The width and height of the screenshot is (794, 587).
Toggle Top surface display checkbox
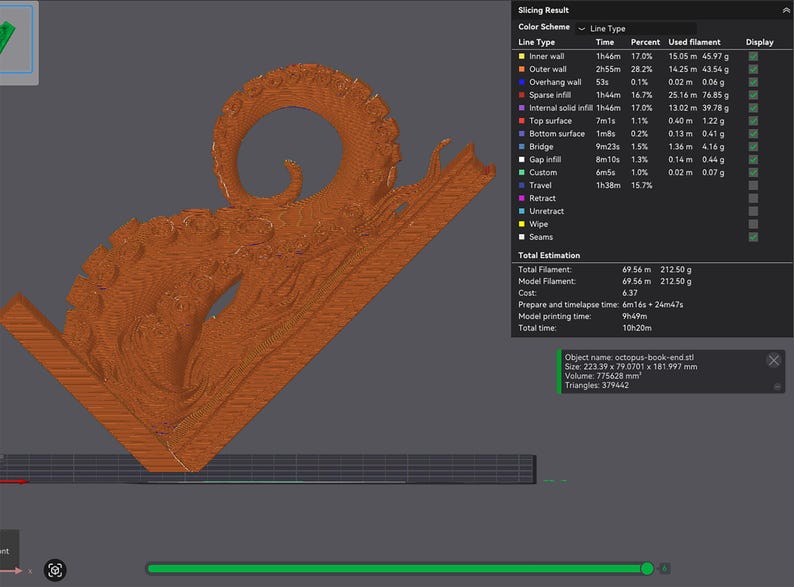[753, 121]
